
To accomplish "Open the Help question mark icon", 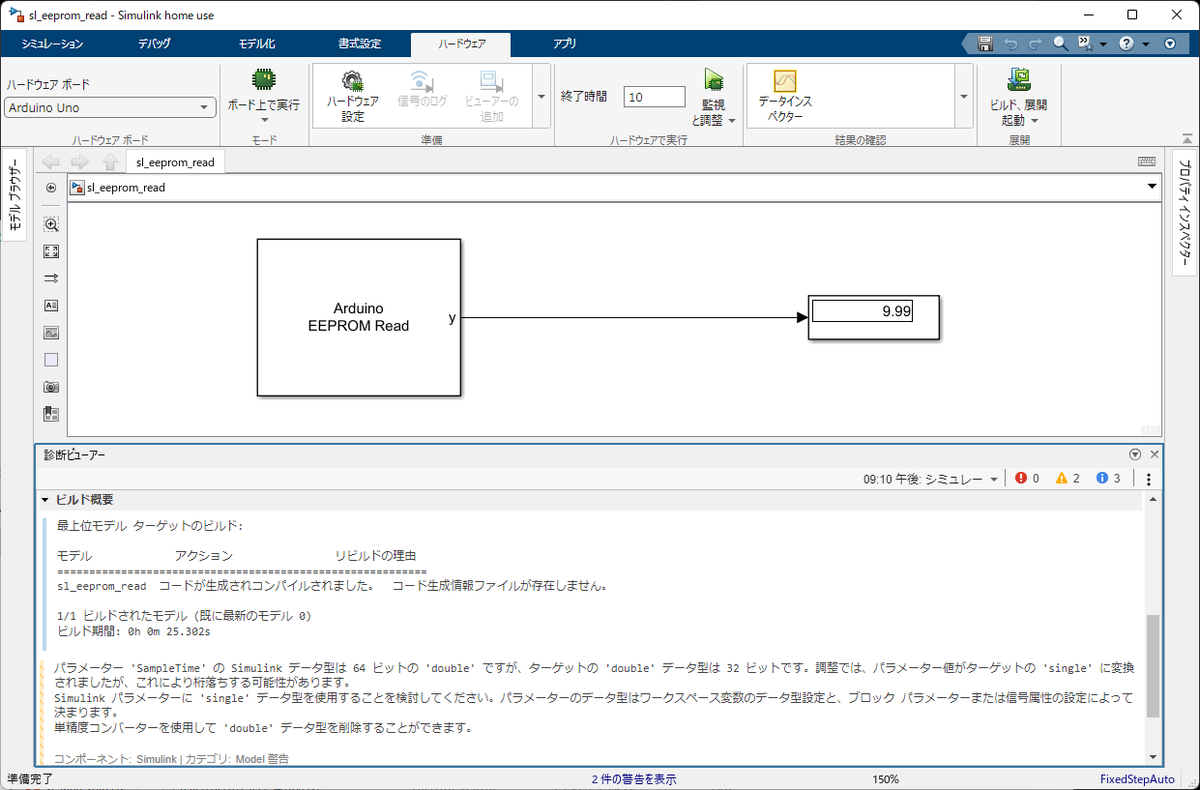I will coord(1126,44).
